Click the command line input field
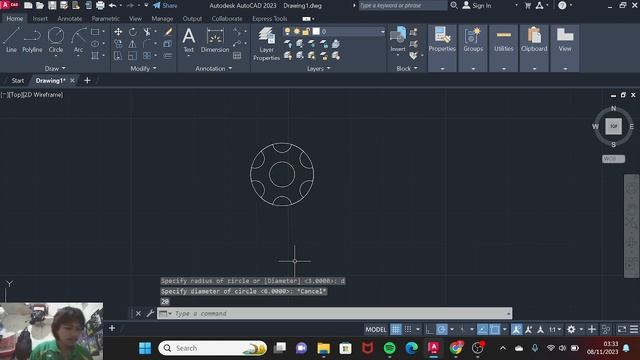 341,313
